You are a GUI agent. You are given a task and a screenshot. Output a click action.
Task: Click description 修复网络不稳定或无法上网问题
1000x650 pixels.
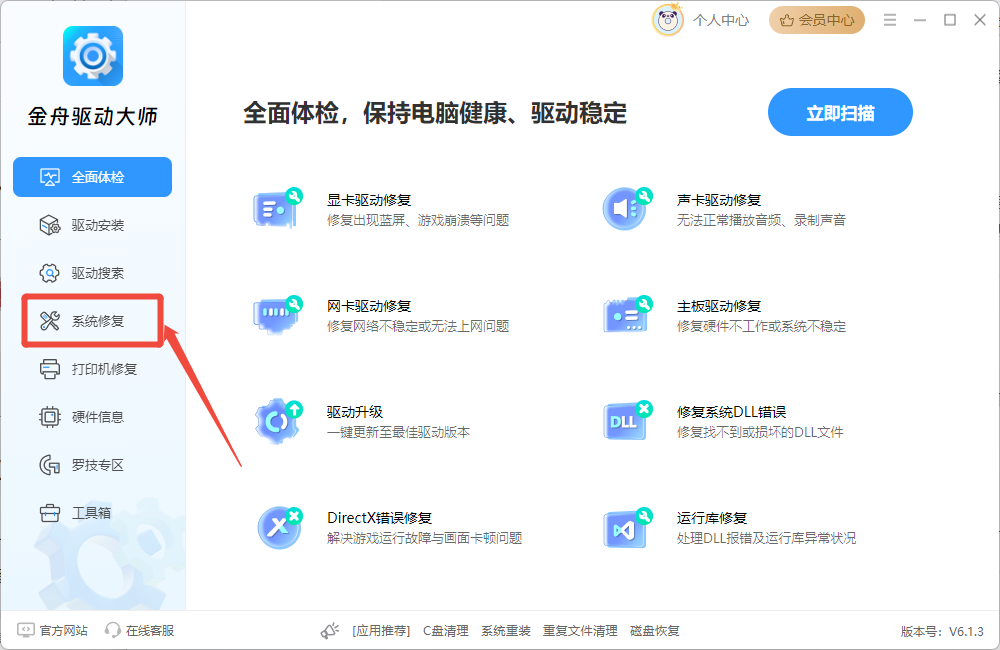pos(418,326)
